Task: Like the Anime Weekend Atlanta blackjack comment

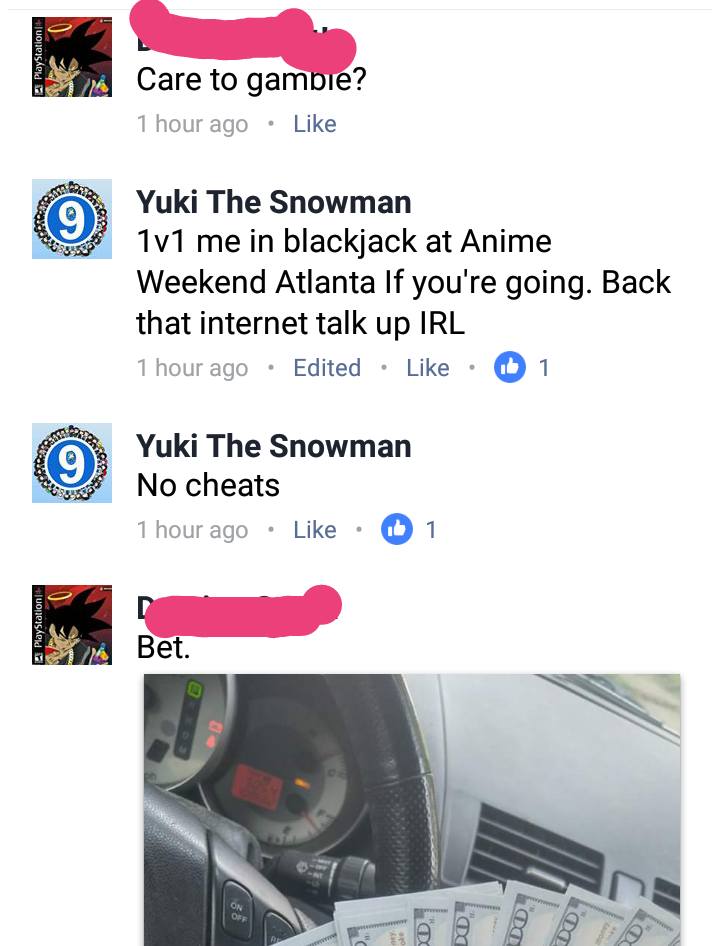Action: 427,367
